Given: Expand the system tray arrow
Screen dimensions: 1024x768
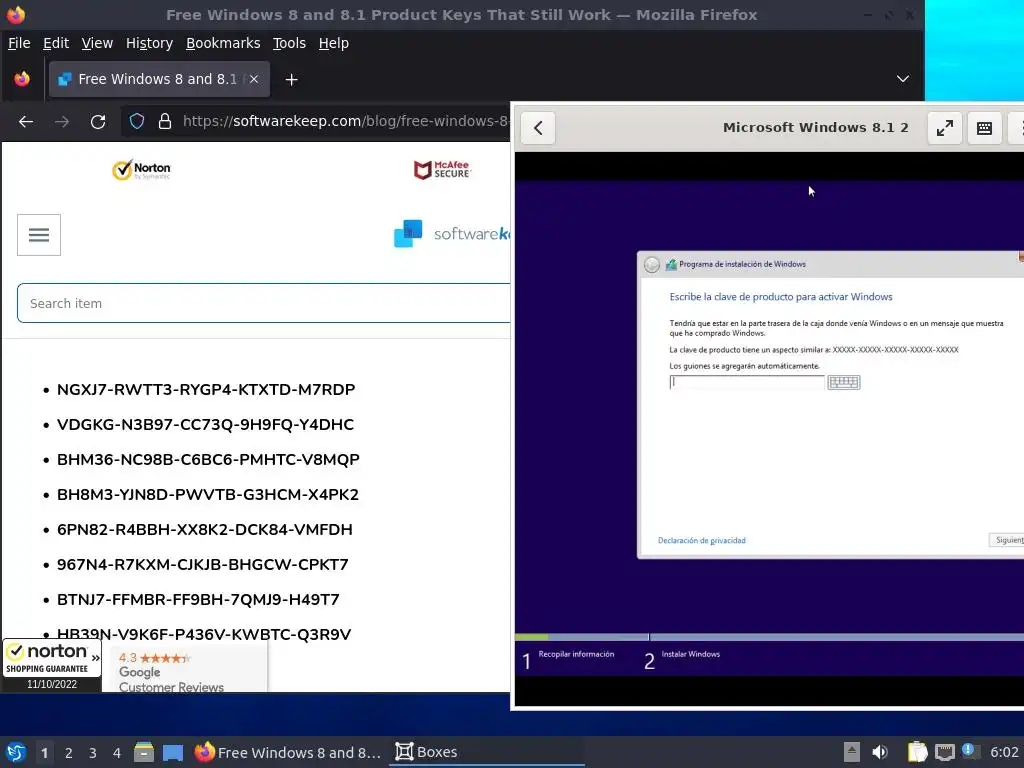Looking at the screenshot, I should click(852, 752).
